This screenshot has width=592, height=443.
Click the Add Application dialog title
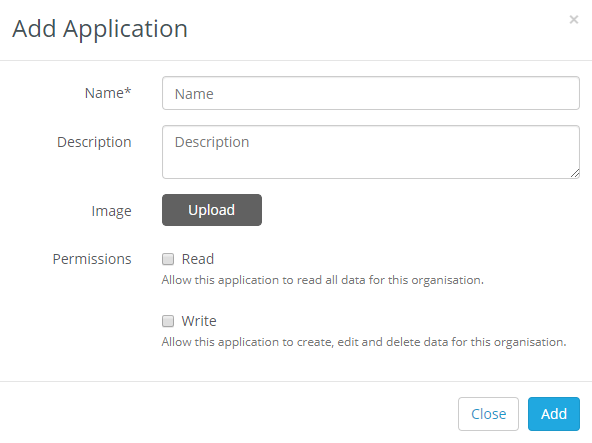[x=100, y=29]
